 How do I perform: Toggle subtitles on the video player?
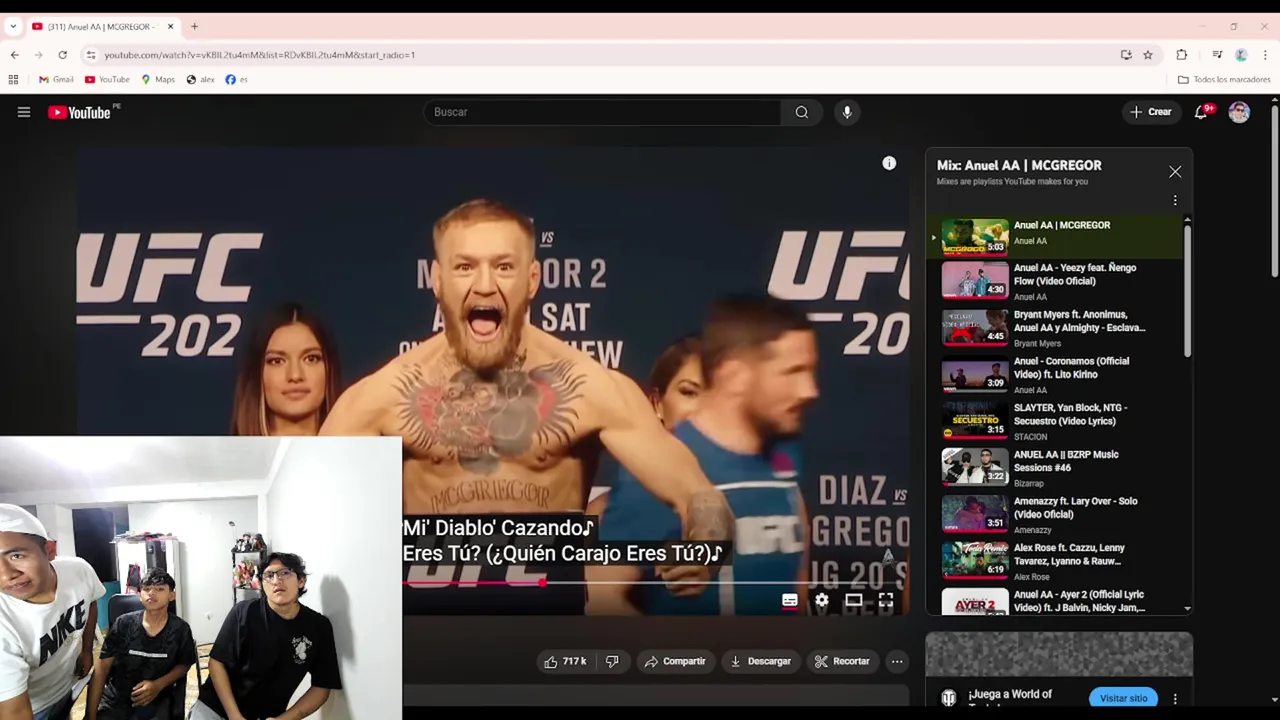click(x=790, y=600)
